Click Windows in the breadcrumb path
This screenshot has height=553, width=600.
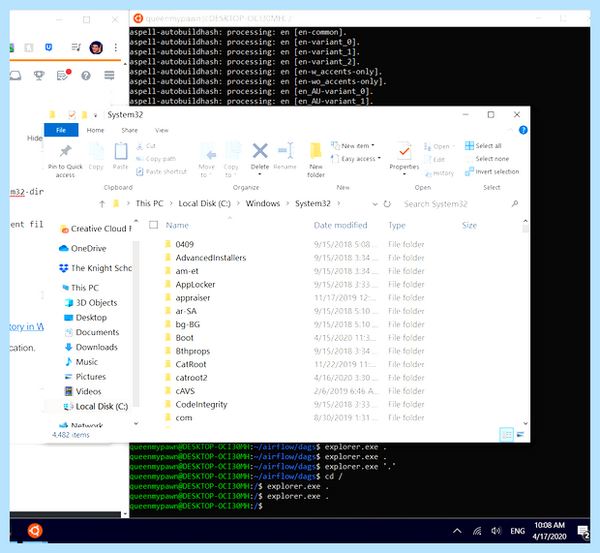click(263, 204)
